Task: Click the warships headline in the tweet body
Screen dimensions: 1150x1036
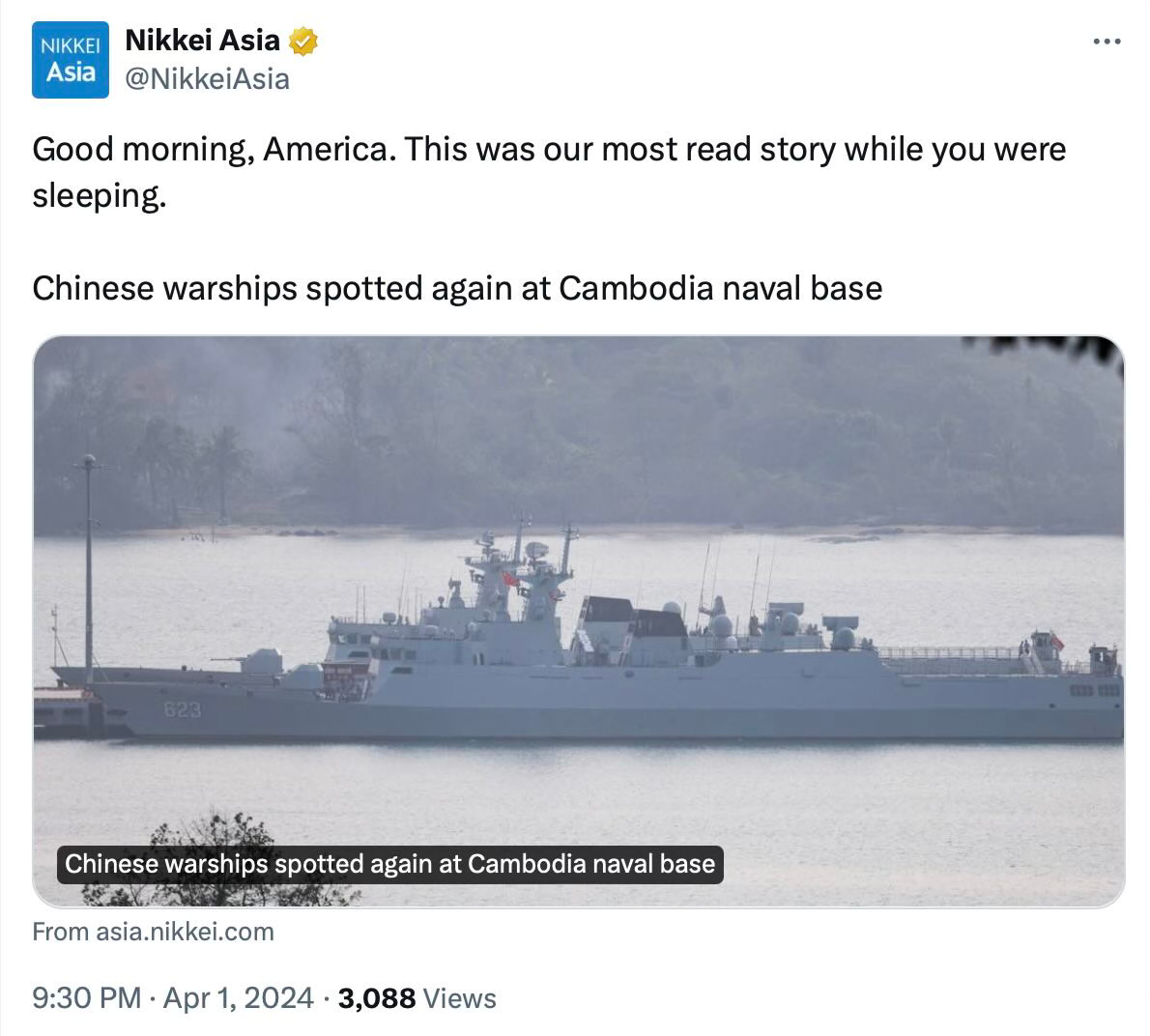Action: (x=457, y=288)
